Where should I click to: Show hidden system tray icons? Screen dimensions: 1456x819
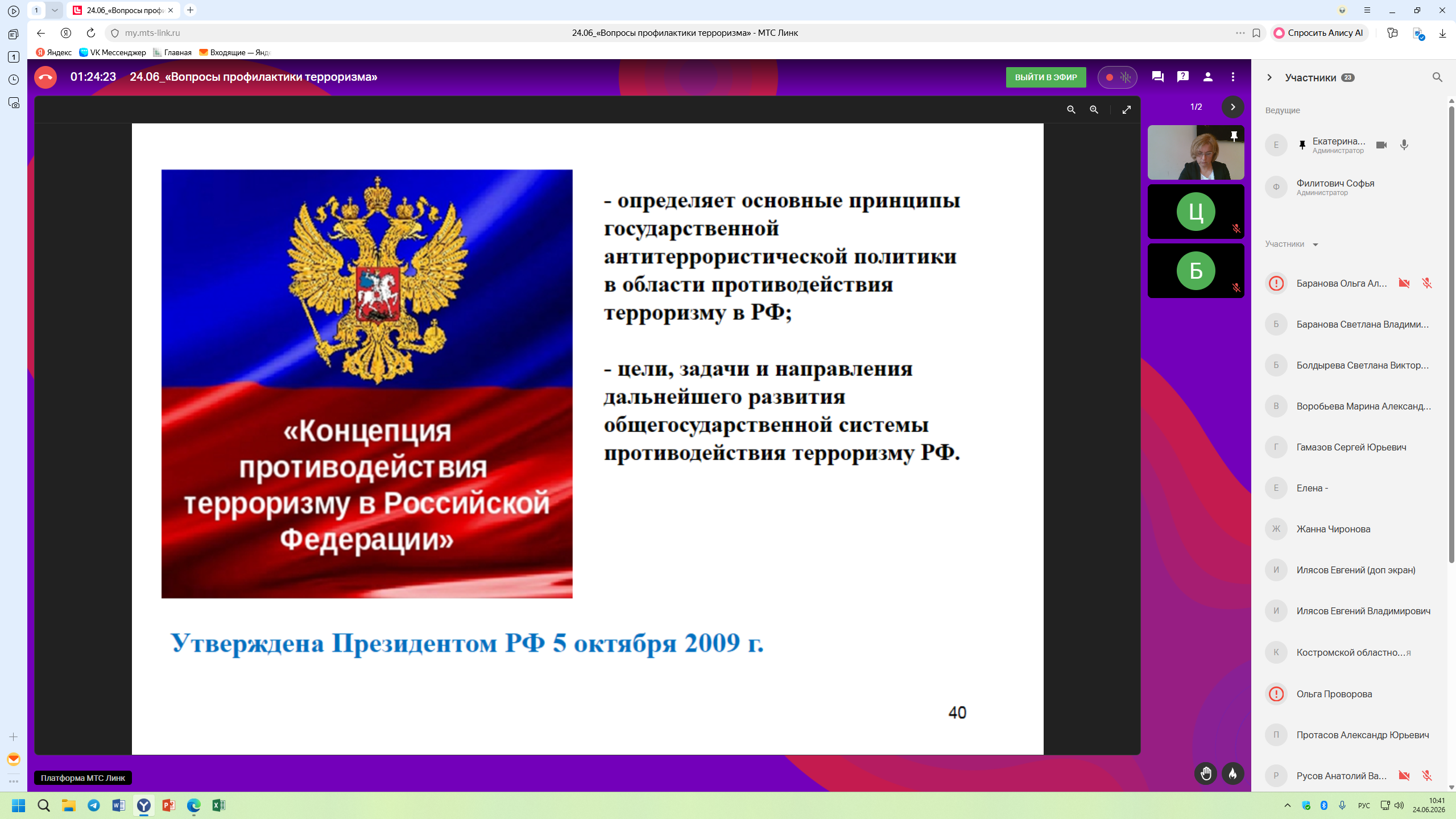tap(1288, 805)
